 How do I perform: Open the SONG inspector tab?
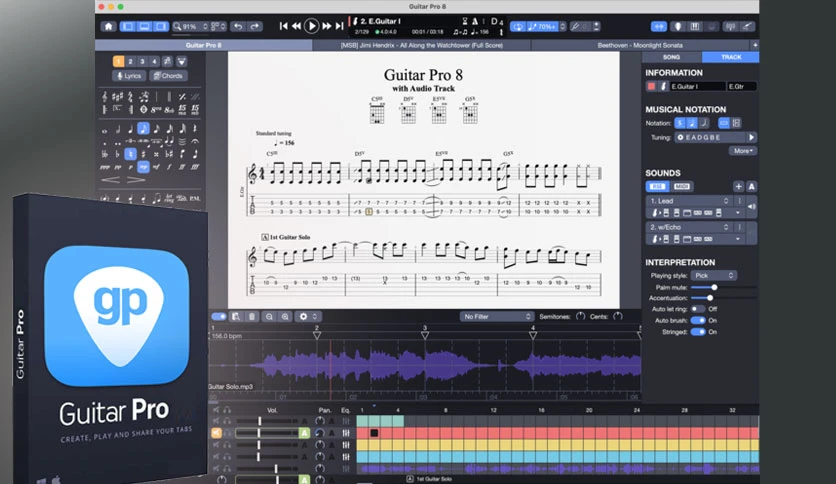click(x=671, y=57)
